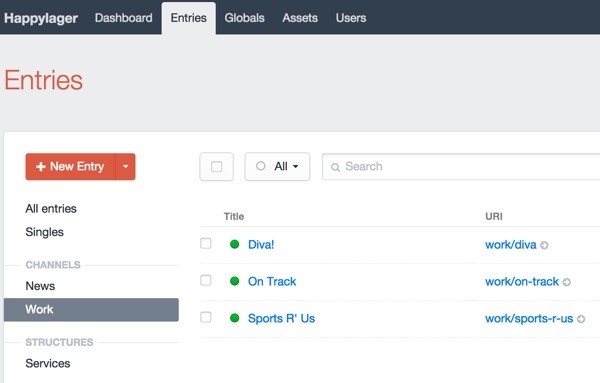Follow the work/diva URI link

point(511,245)
